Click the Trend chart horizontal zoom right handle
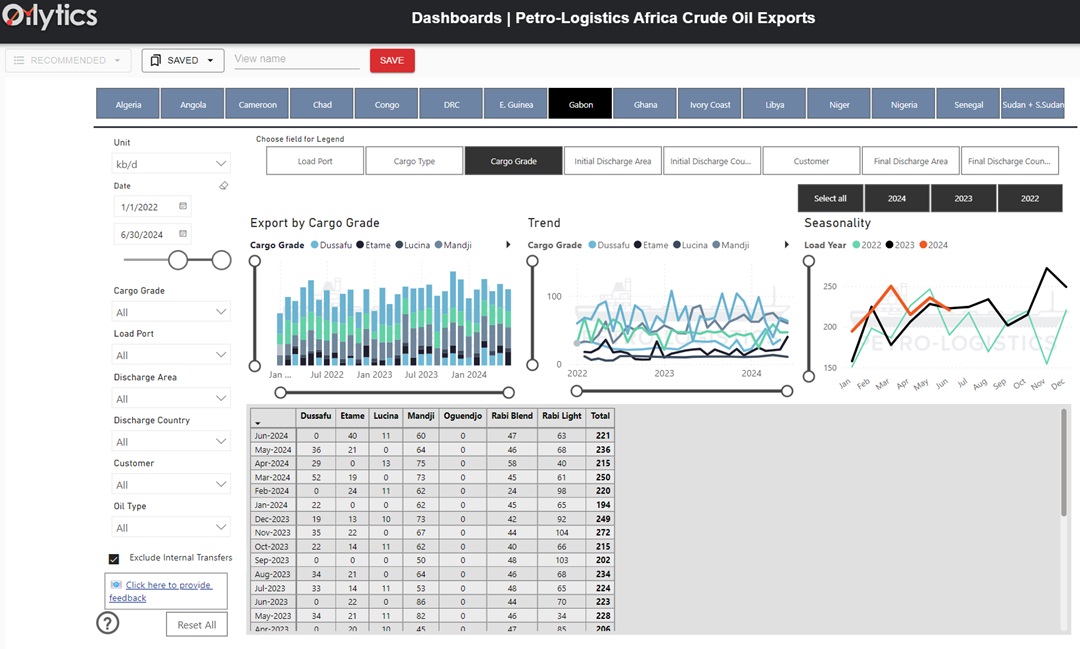This screenshot has height=649, width=1080. click(787, 391)
